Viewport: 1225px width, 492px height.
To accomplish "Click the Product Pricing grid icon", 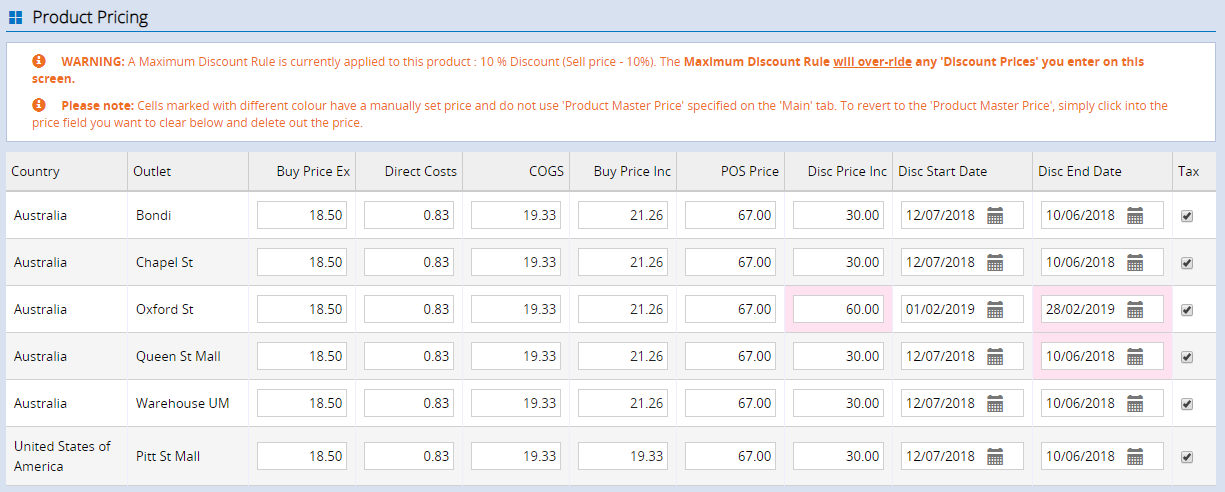I will coord(15,17).
